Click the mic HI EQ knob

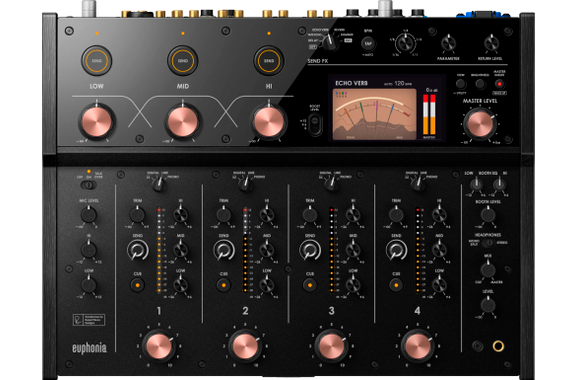pyautogui.click(x=89, y=250)
